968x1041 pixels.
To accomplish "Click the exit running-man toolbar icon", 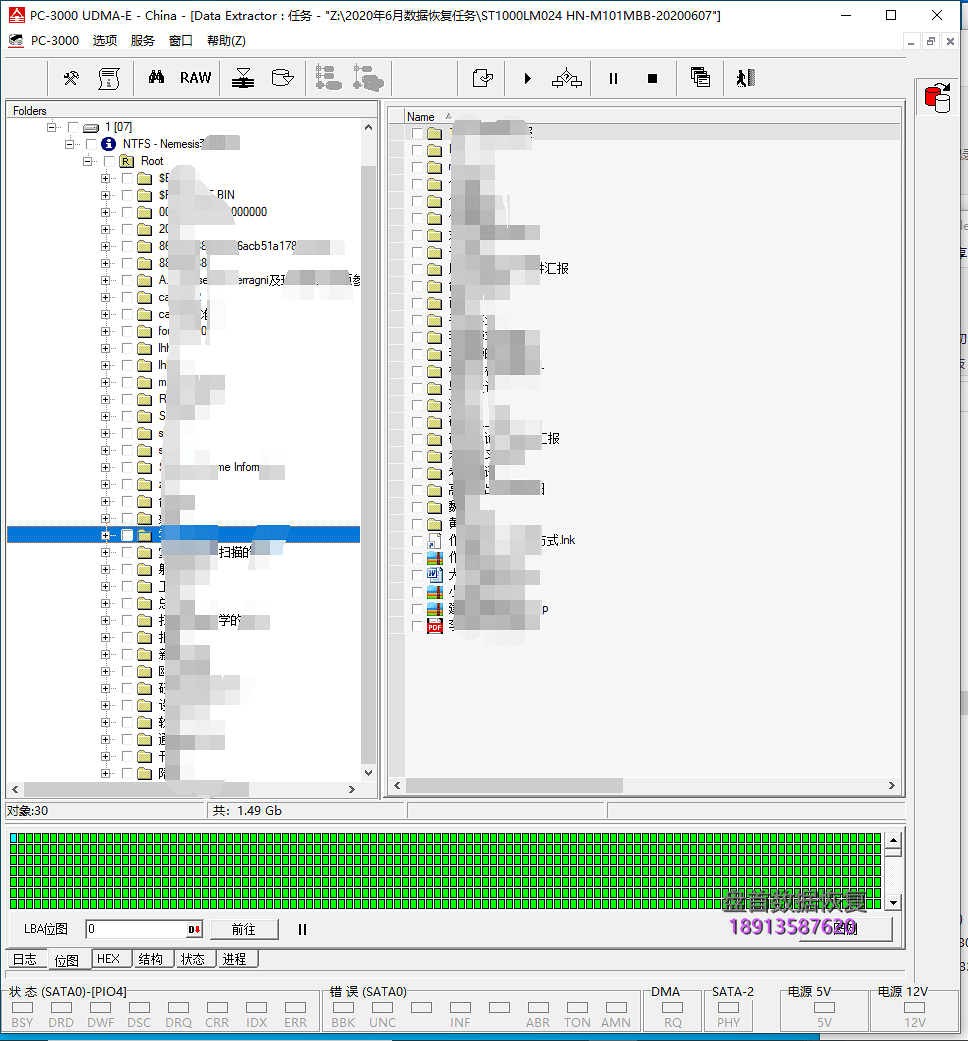I will click(x=746, y=78).
